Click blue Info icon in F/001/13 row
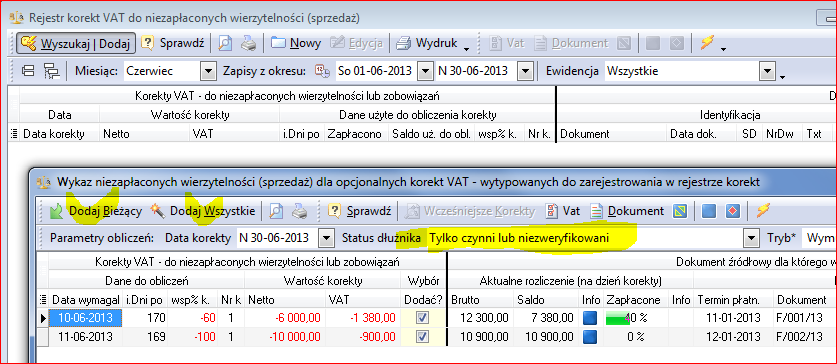 pos(590,319)
